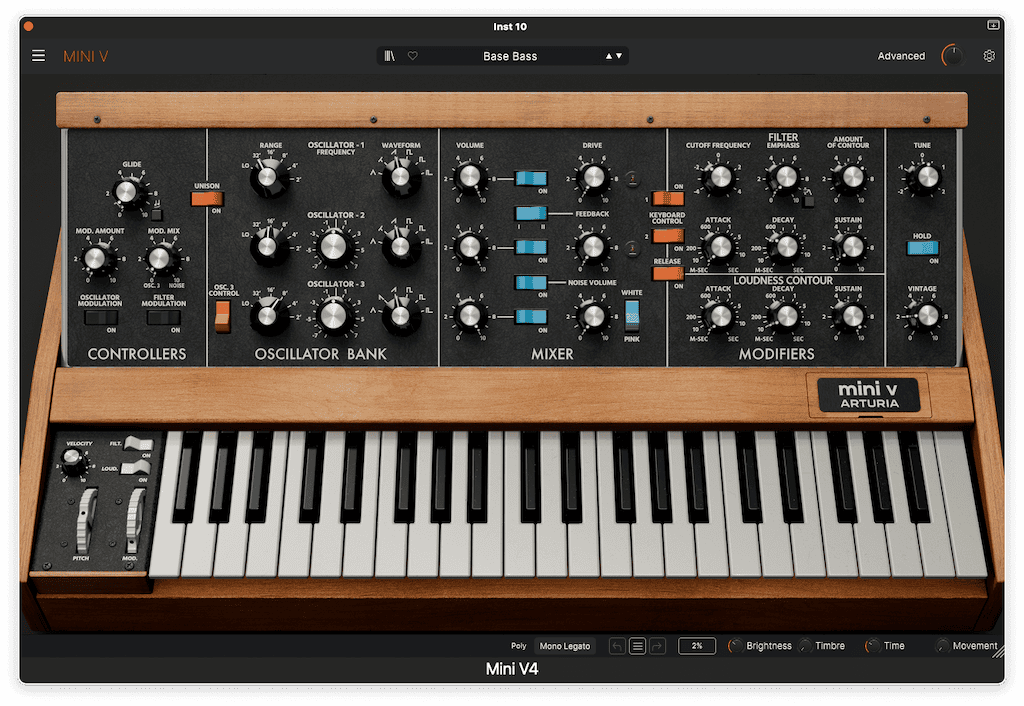Open the Mono Legato voice mode dropdown
The height and width of the screenshot is (706, 1024).
(565, 646)
